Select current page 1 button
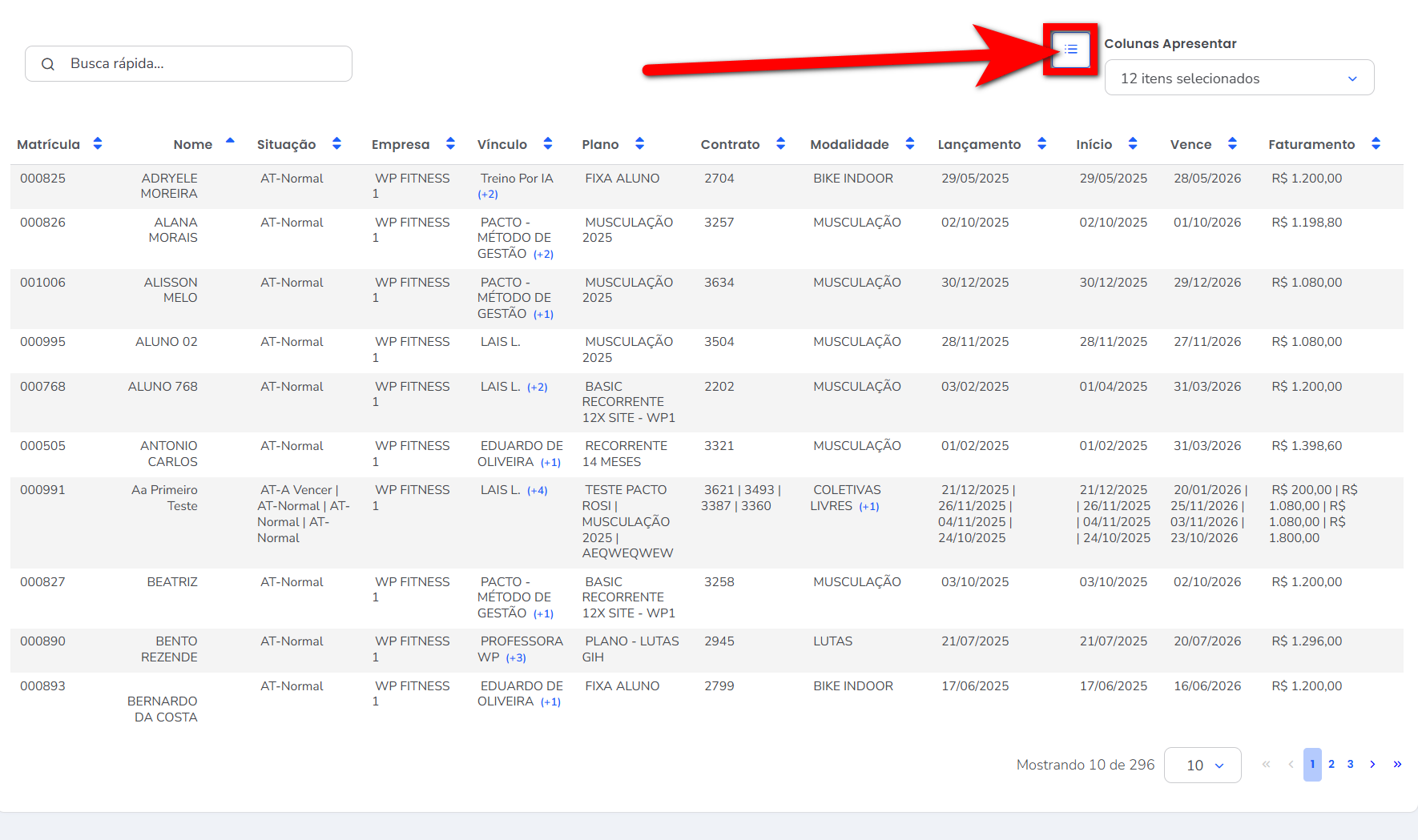1418x840 pixels. 1312,765
